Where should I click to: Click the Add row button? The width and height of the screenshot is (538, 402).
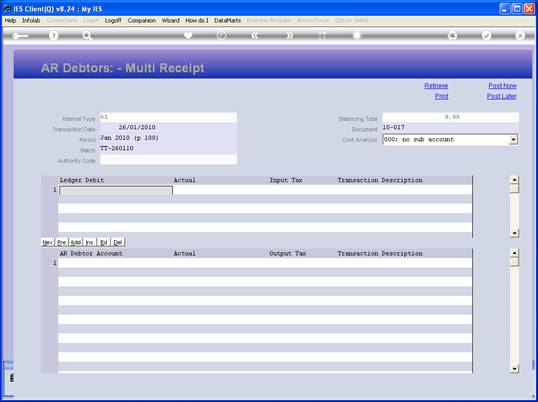tap(75, 243)
